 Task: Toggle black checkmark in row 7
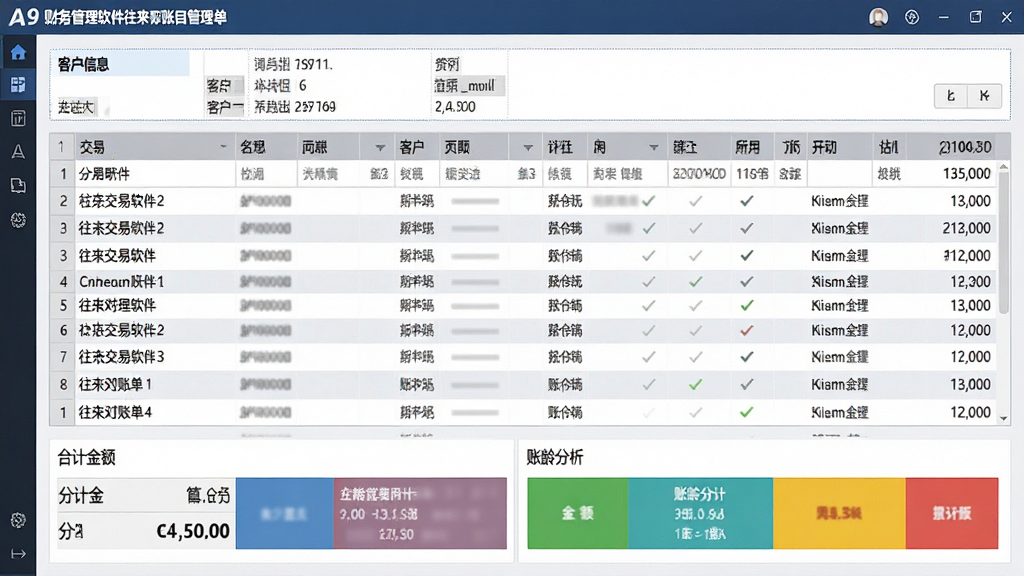[747, 357]
